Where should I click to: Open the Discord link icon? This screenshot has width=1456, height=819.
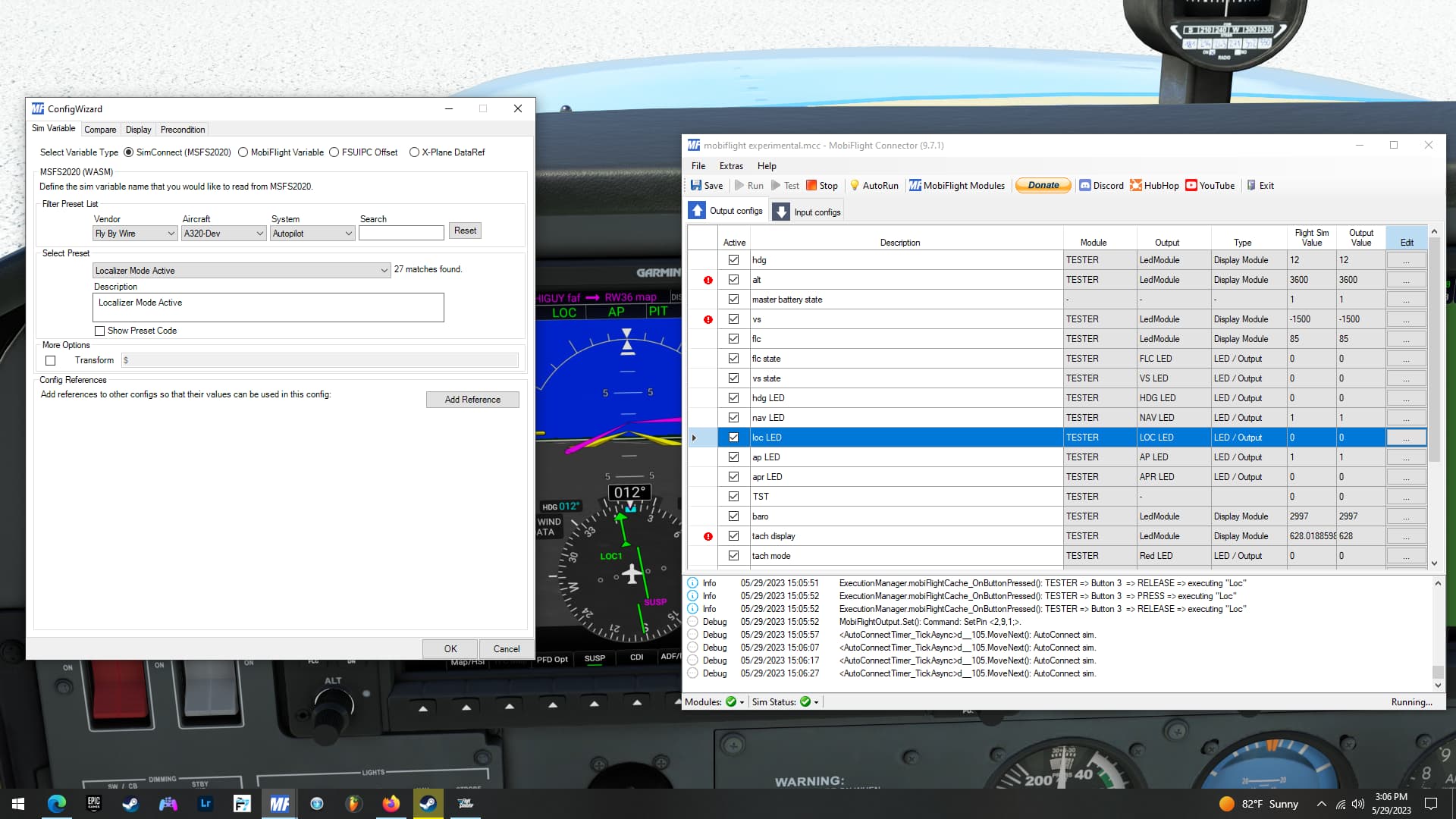tap(1084, 185)
